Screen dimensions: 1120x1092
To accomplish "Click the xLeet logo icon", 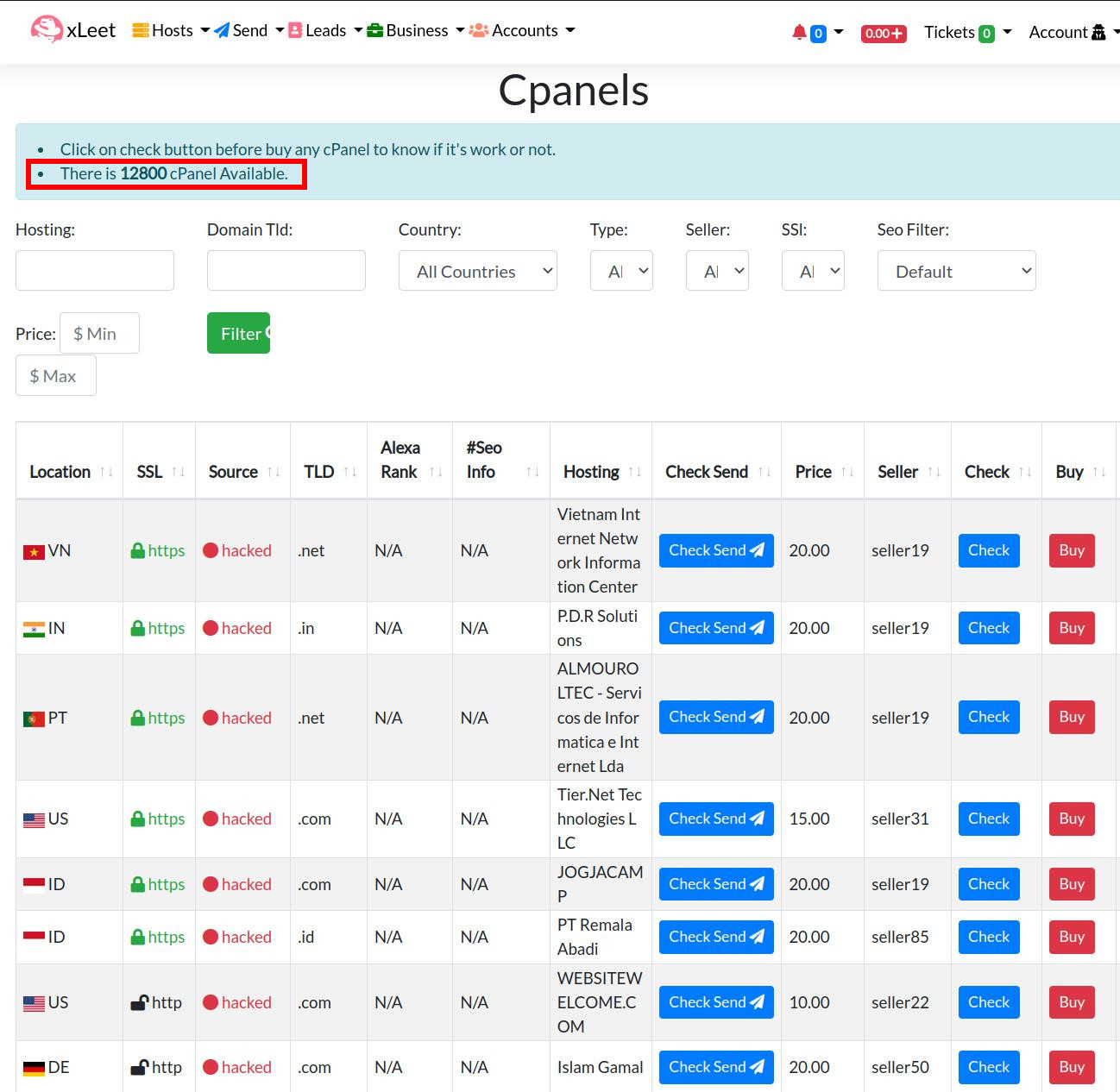I will [x=47, y=30].
